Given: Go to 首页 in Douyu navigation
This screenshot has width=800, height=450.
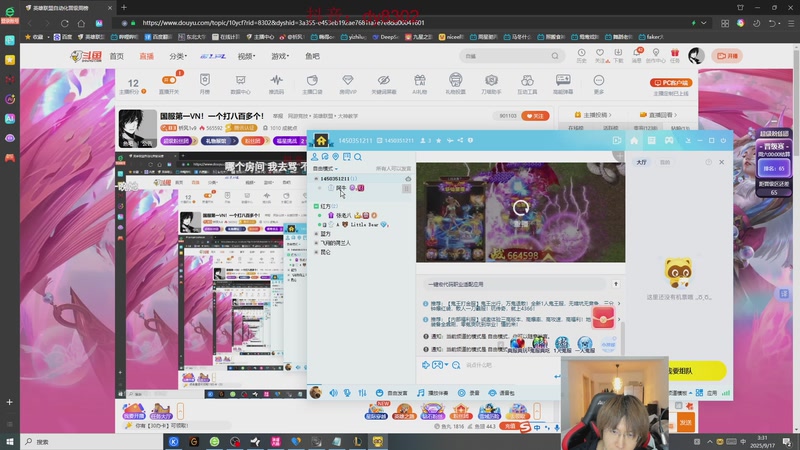Looking at the screenshot, I should pos(116,56).
